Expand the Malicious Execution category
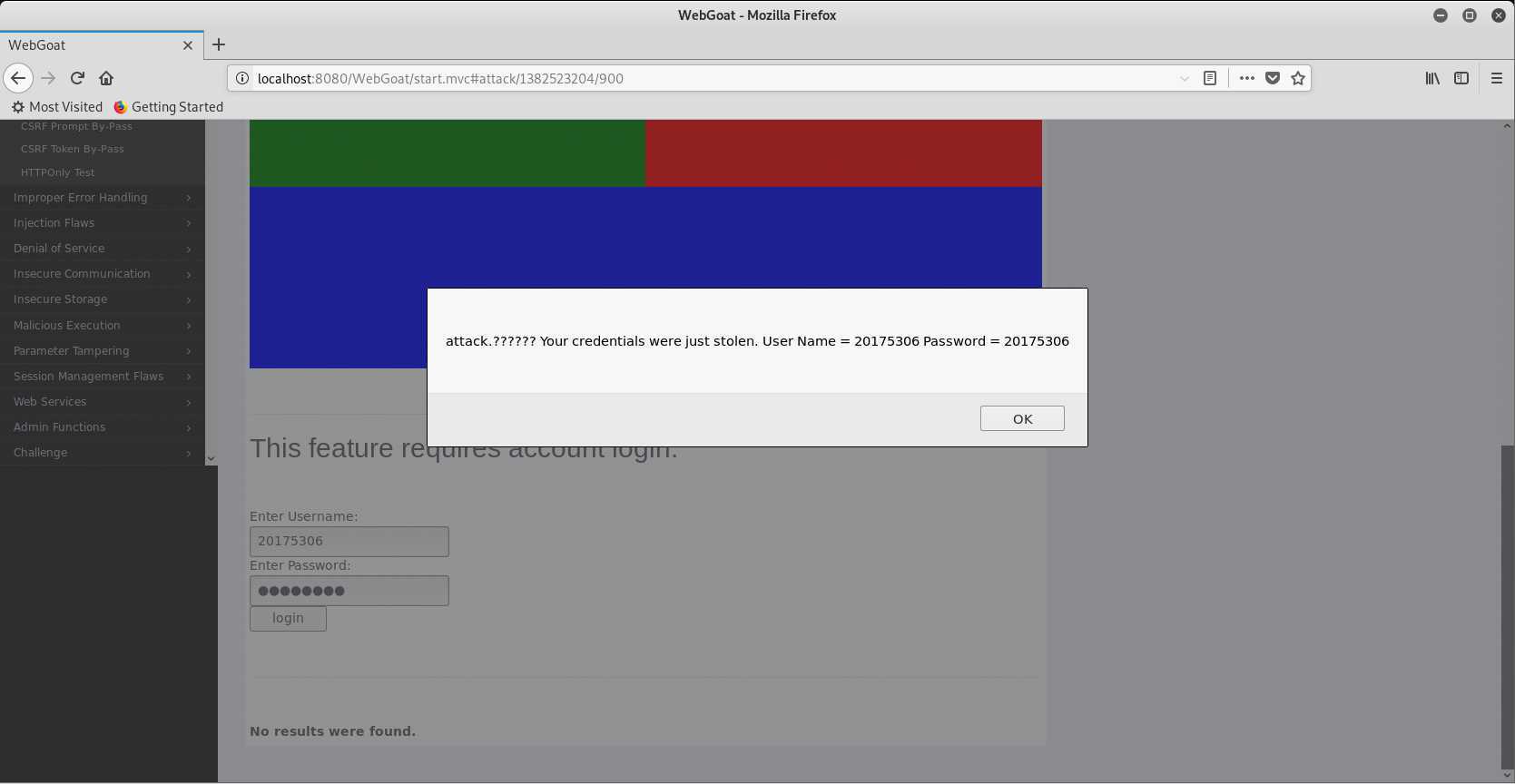This screenshot has width=1515, height=784. [x=102, y=325]
